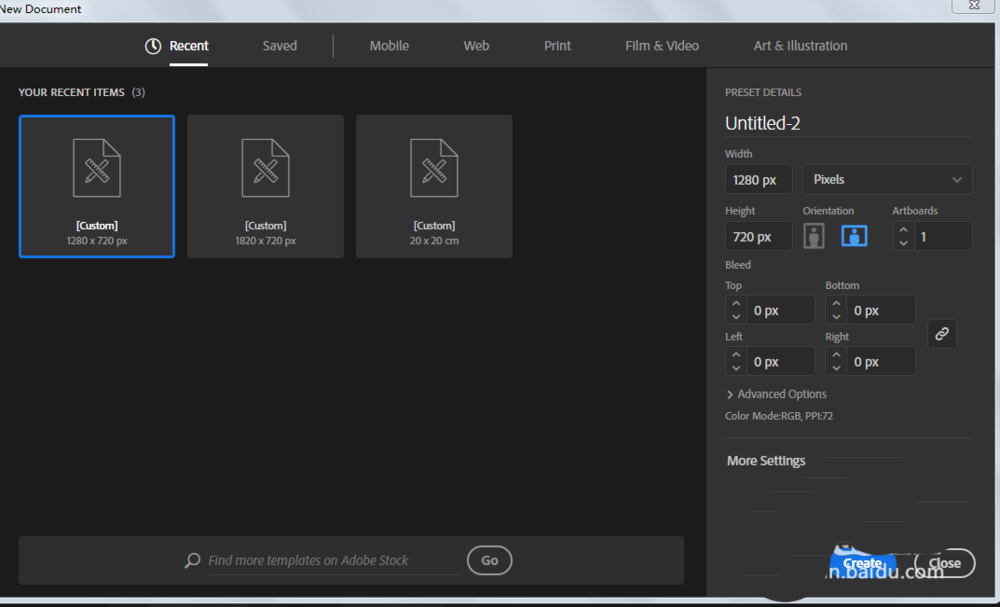This screenshot has width=1000, height=607.
Task: Select portrait orientation icon
Action: [x=813, y=236]
